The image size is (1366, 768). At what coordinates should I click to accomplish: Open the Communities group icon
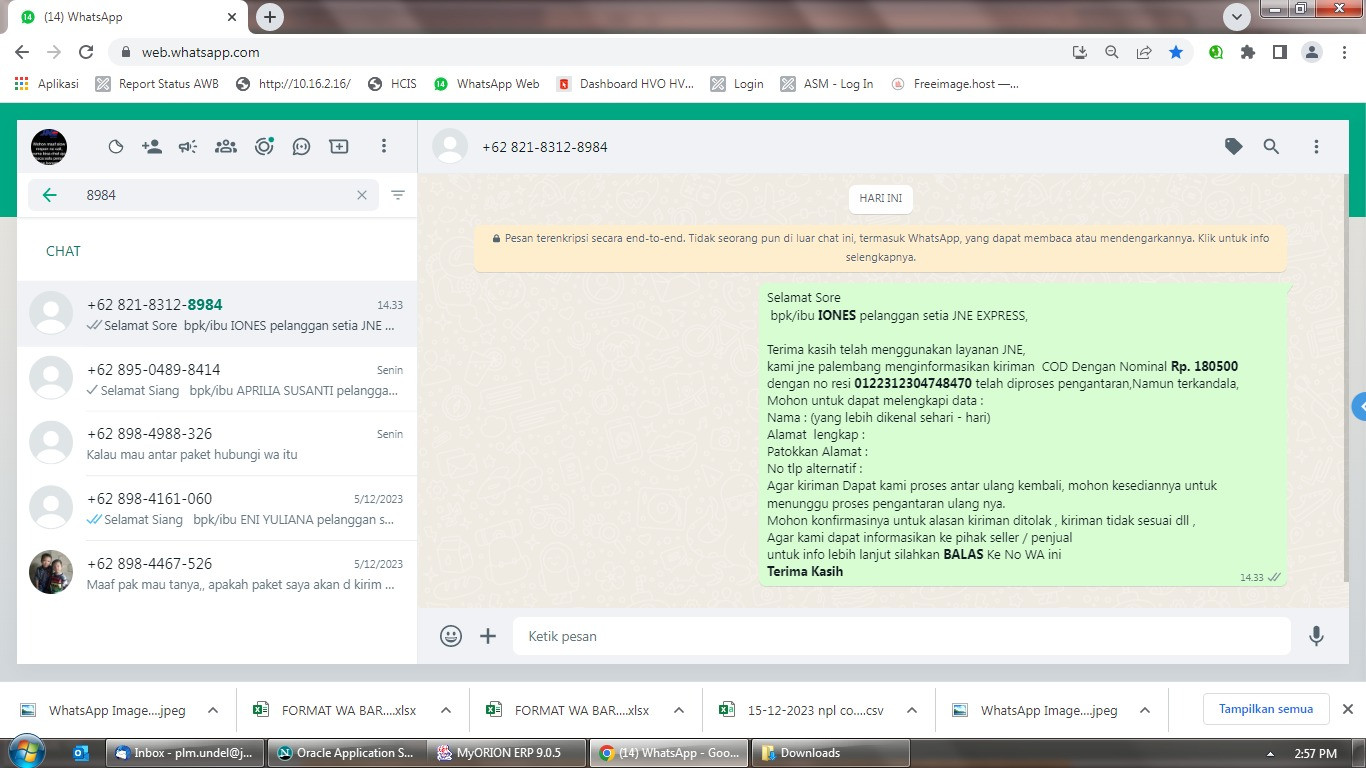tap(226, 147)
